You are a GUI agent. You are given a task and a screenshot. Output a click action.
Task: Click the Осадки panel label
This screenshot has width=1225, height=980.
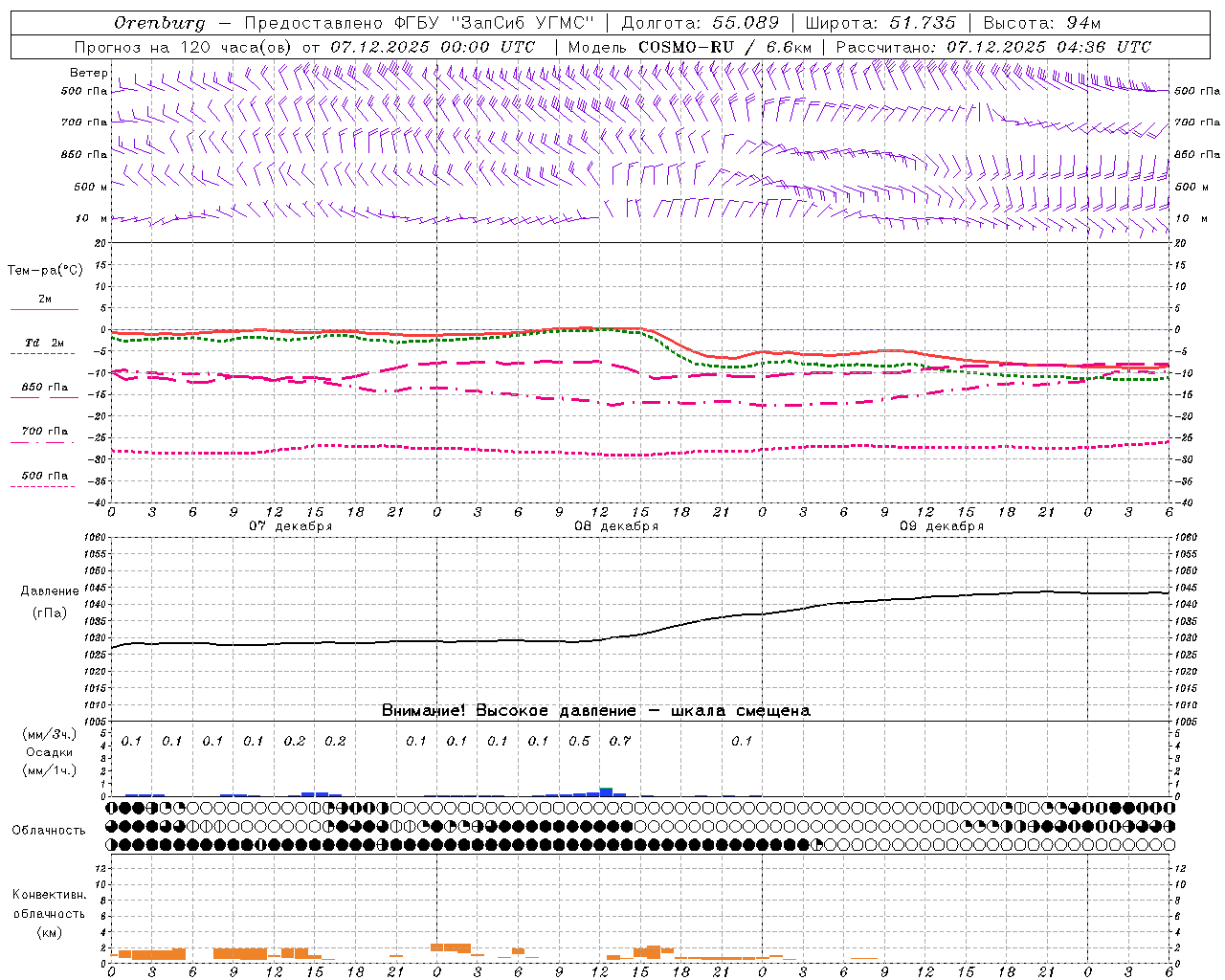tap(50, 753)
